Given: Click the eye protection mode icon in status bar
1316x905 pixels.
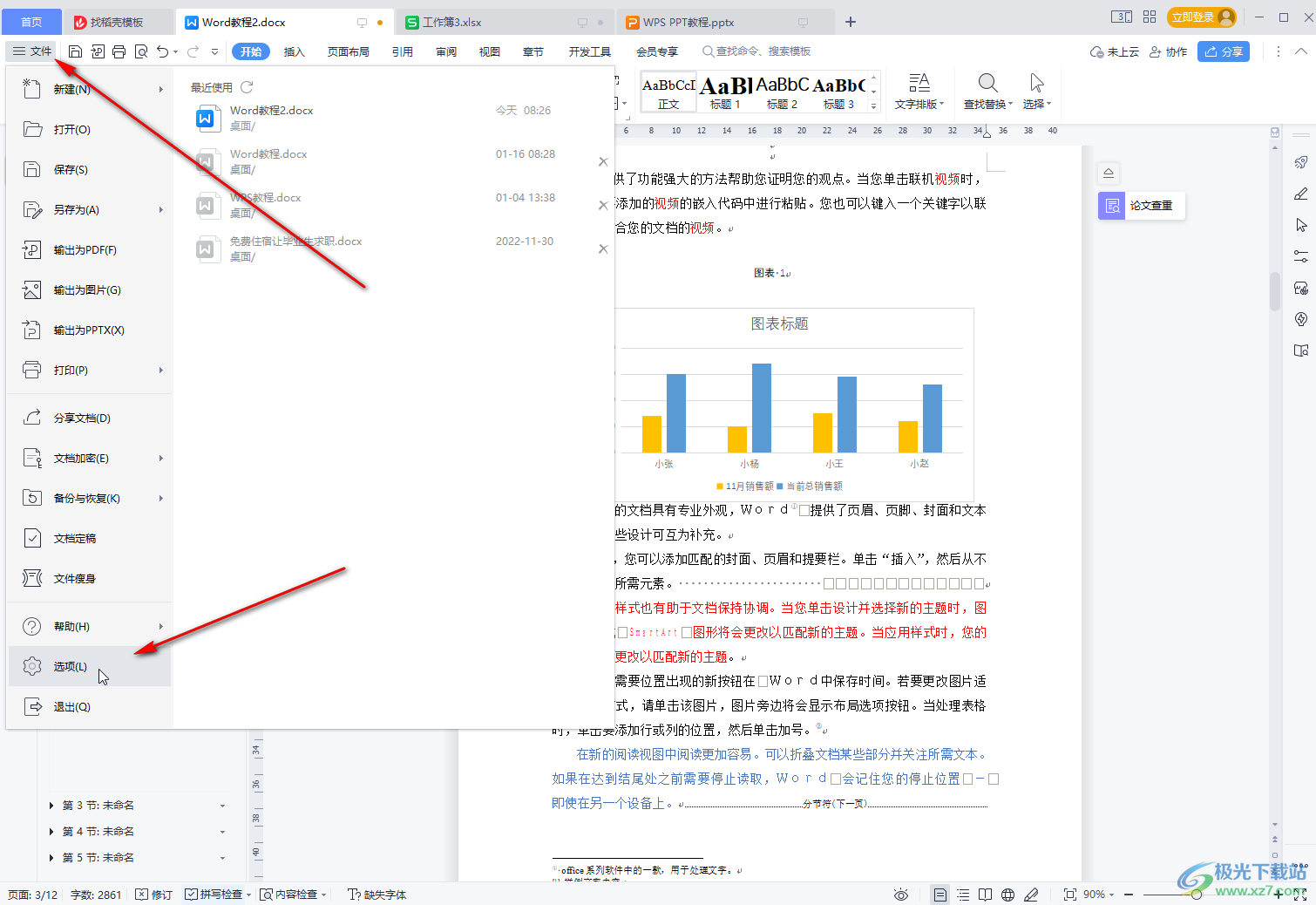Looking at the screenshot, I should (901, 895).
